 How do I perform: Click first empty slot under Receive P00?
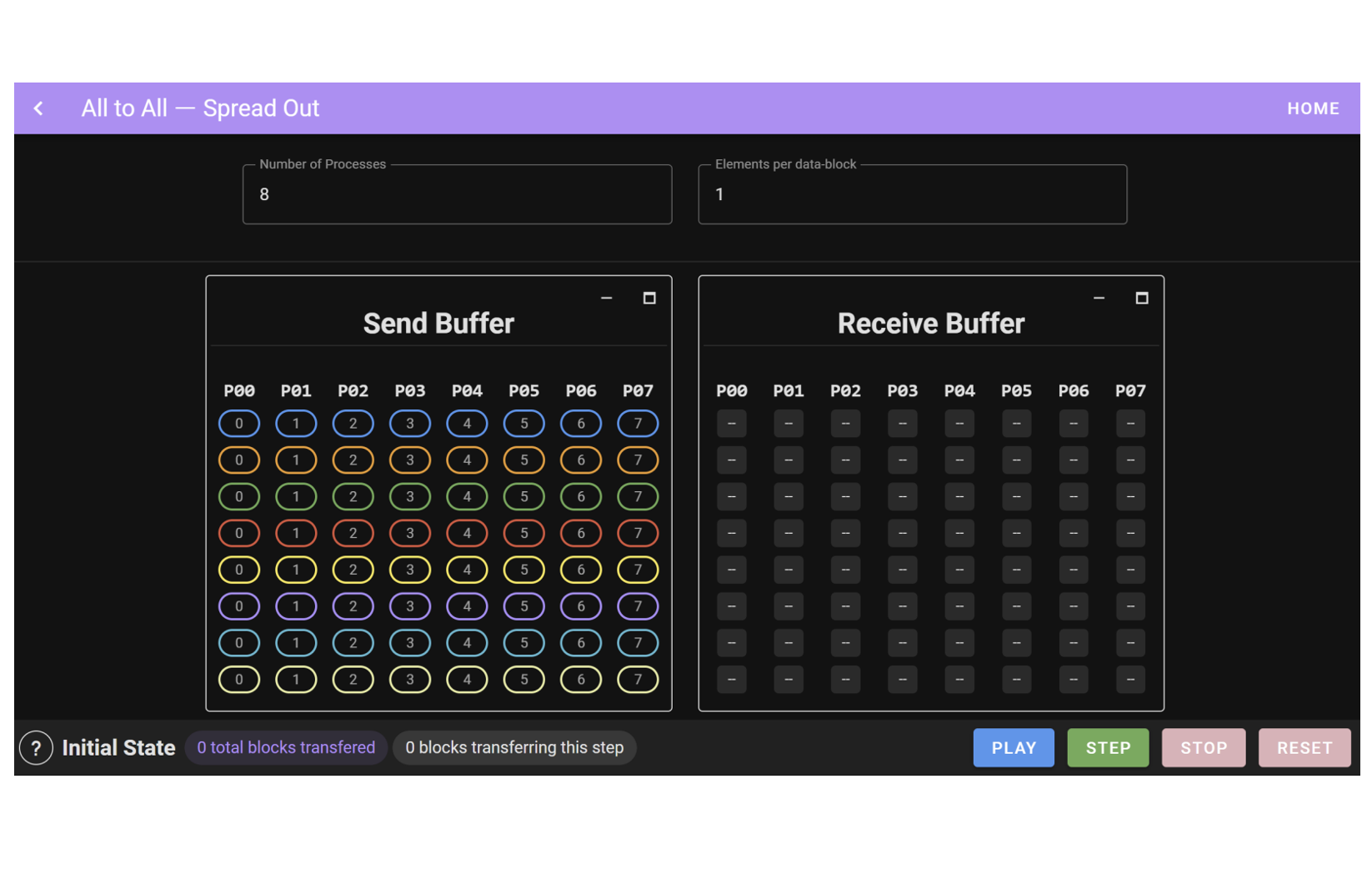[732, 424]
